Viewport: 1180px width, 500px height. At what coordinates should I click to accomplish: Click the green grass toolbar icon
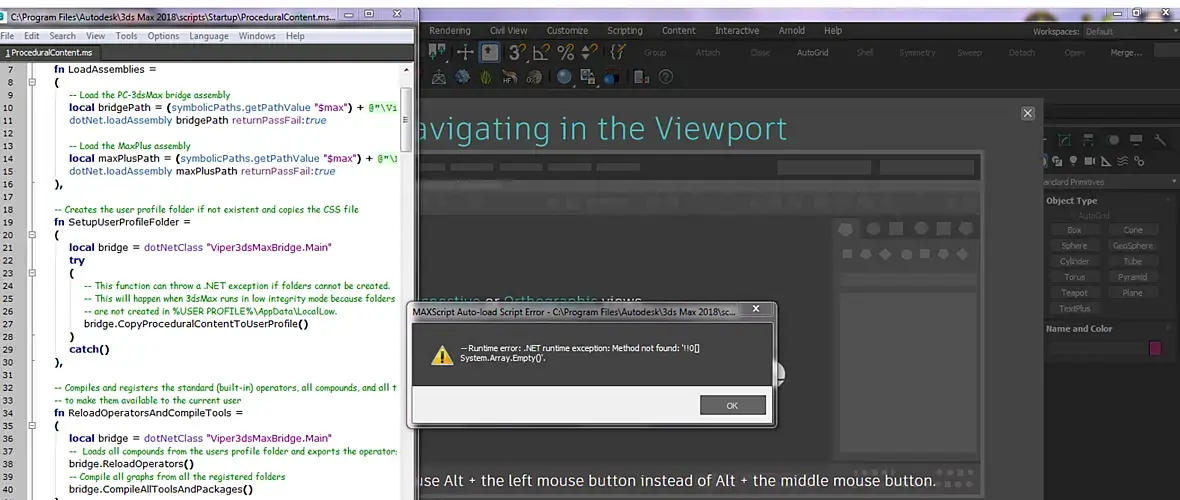click(x=487, y=77)
